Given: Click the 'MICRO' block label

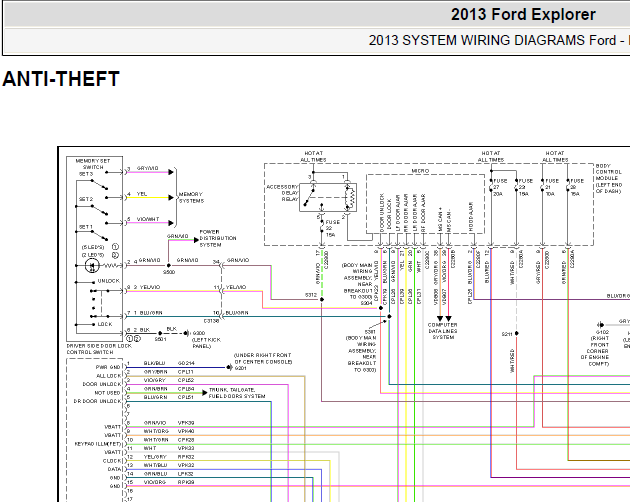Looking at the screenshot, I should tap(420, 171).
